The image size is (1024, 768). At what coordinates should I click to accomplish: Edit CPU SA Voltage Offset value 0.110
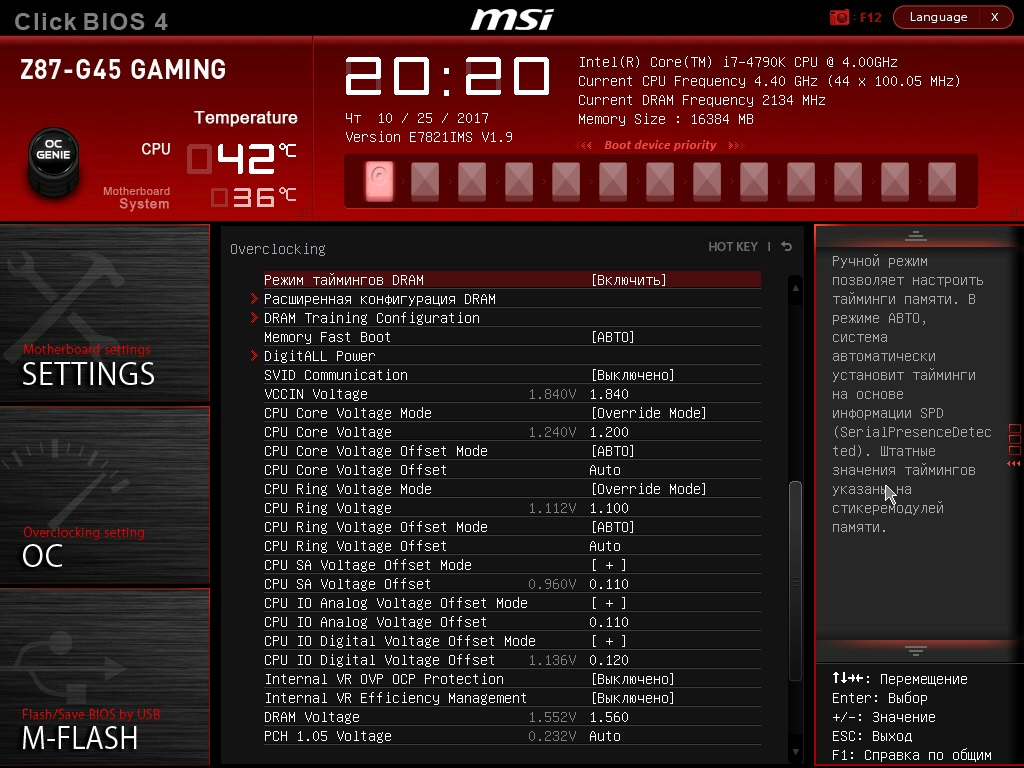click(x=609, y=584)
